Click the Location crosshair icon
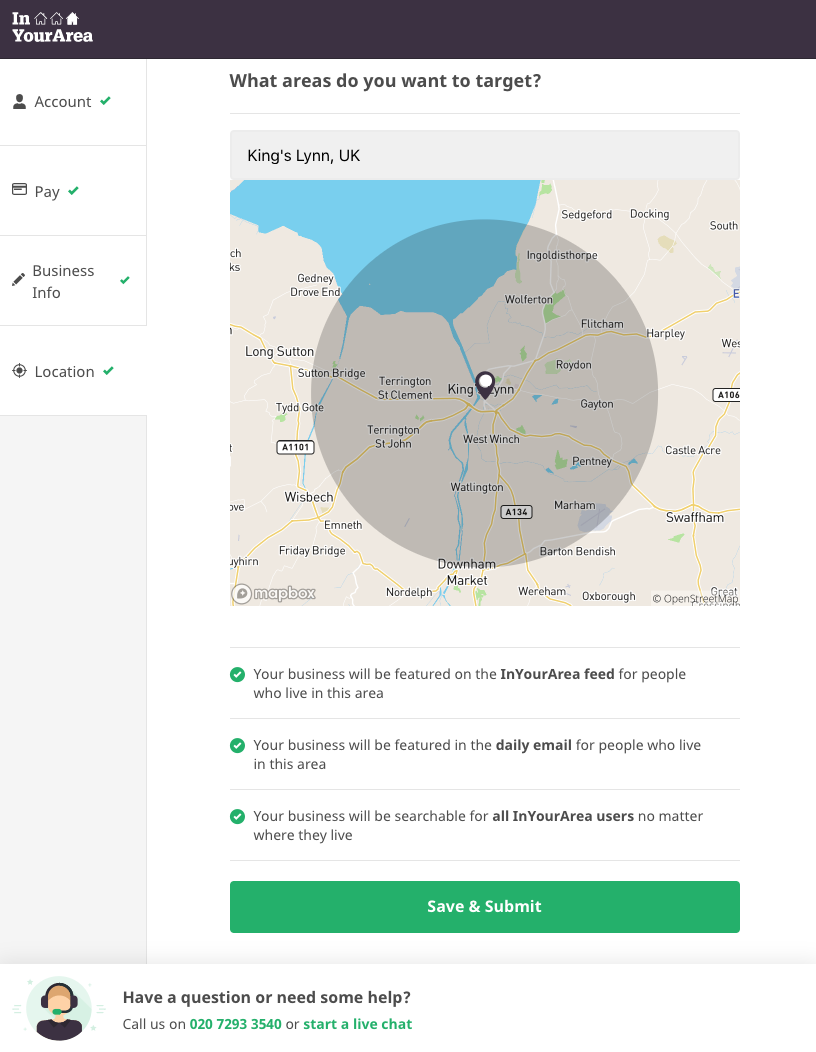Image resolution: width=816 pixels, height=1052 pixels. coord(19,371)
